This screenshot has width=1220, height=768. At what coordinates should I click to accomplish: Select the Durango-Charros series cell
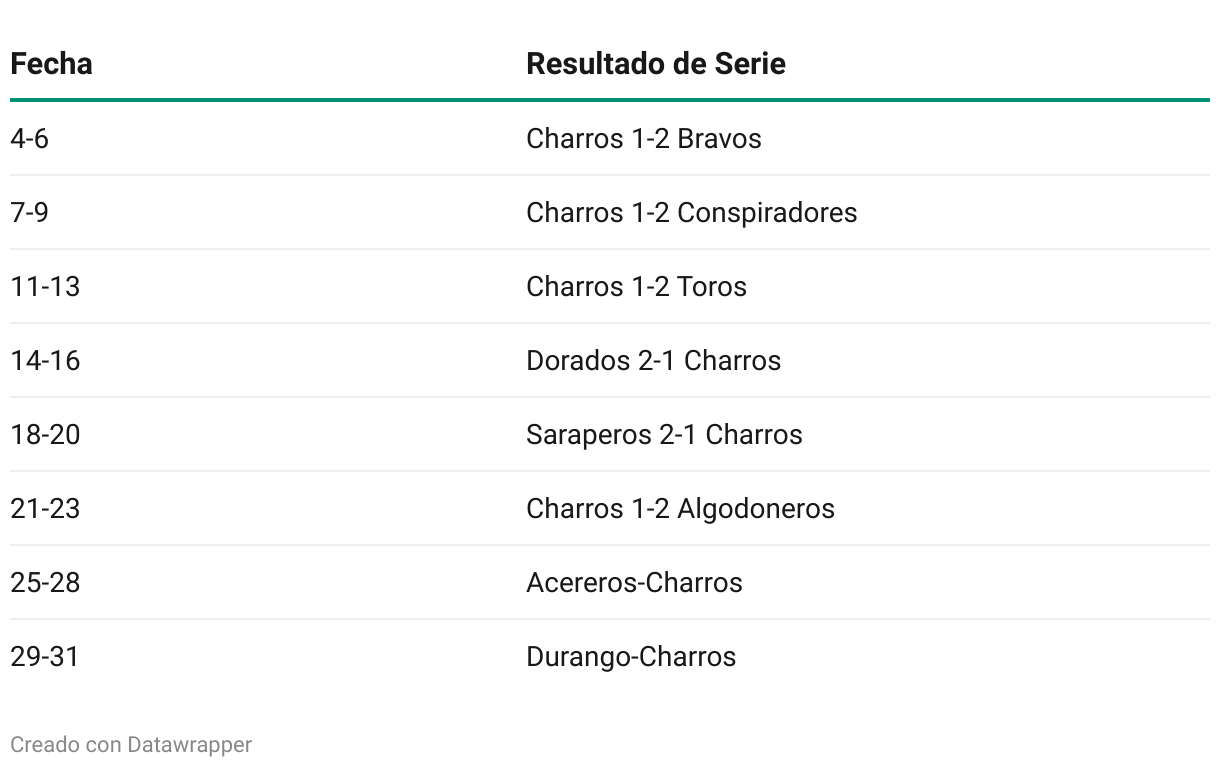[x=632, y=656]
